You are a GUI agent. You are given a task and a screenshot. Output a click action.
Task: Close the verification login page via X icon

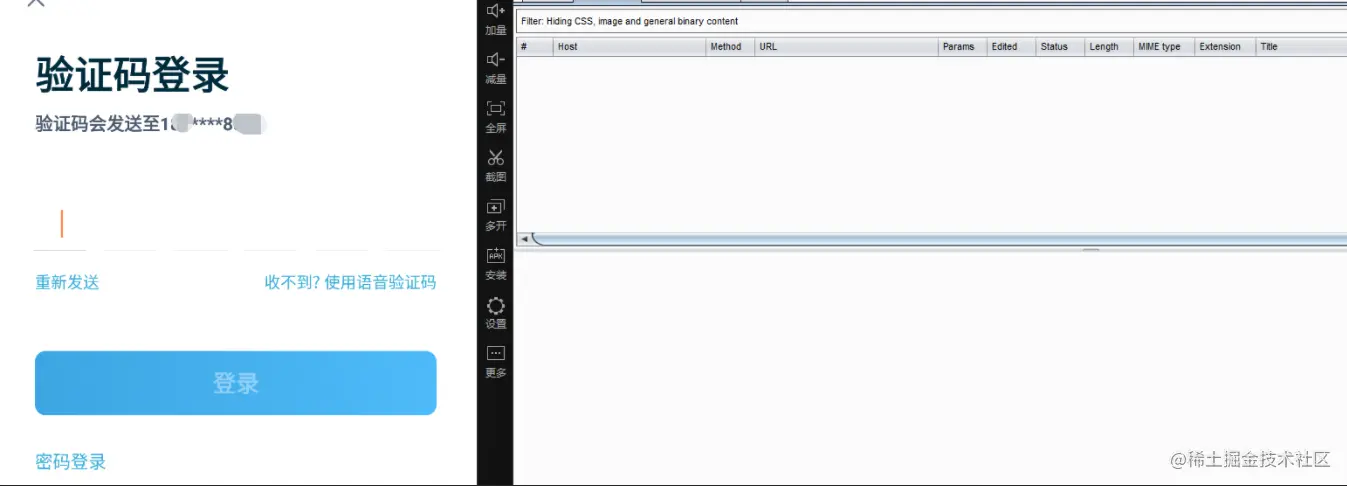(36, 3)
